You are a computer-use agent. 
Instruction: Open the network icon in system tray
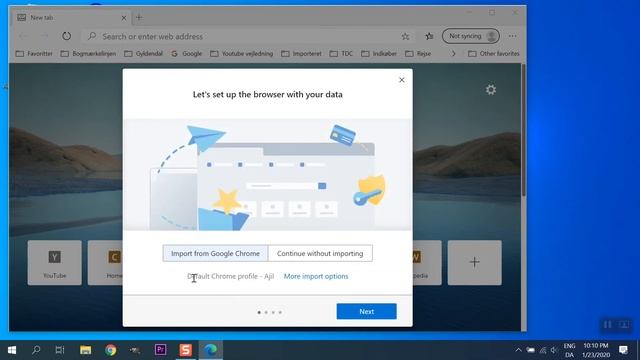tap(542, 350)
